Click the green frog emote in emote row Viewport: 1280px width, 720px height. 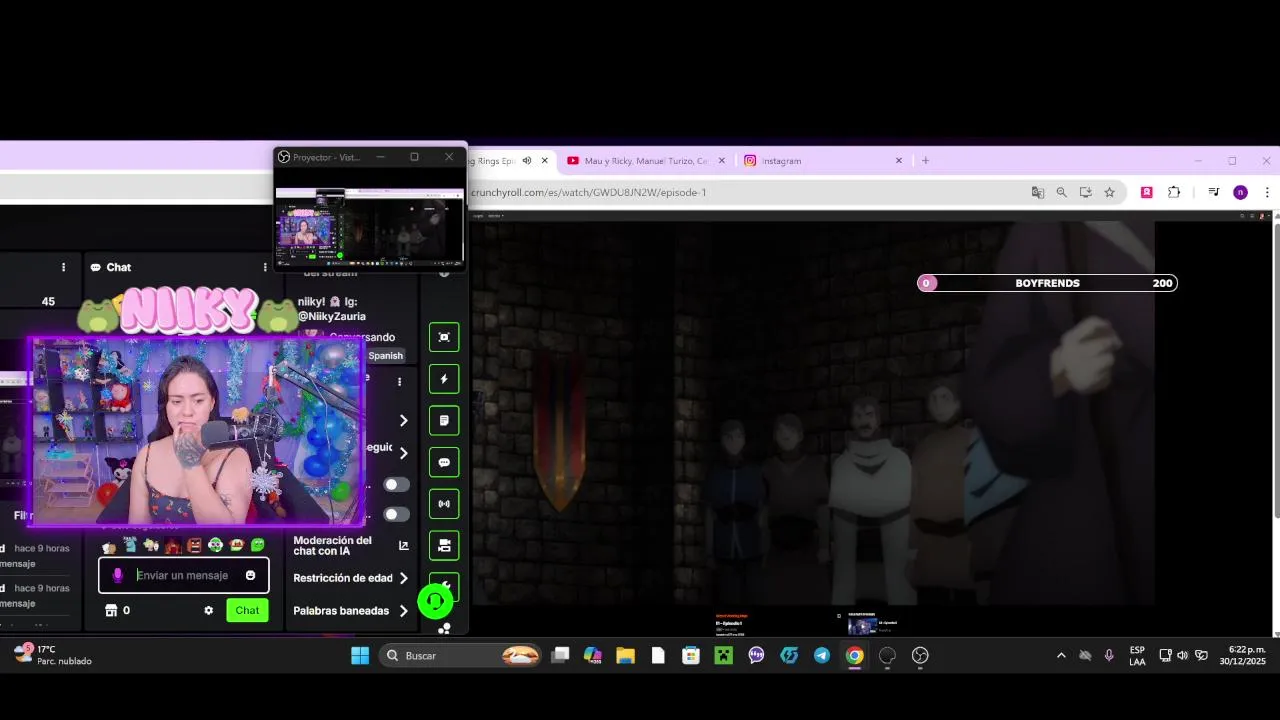258,545
